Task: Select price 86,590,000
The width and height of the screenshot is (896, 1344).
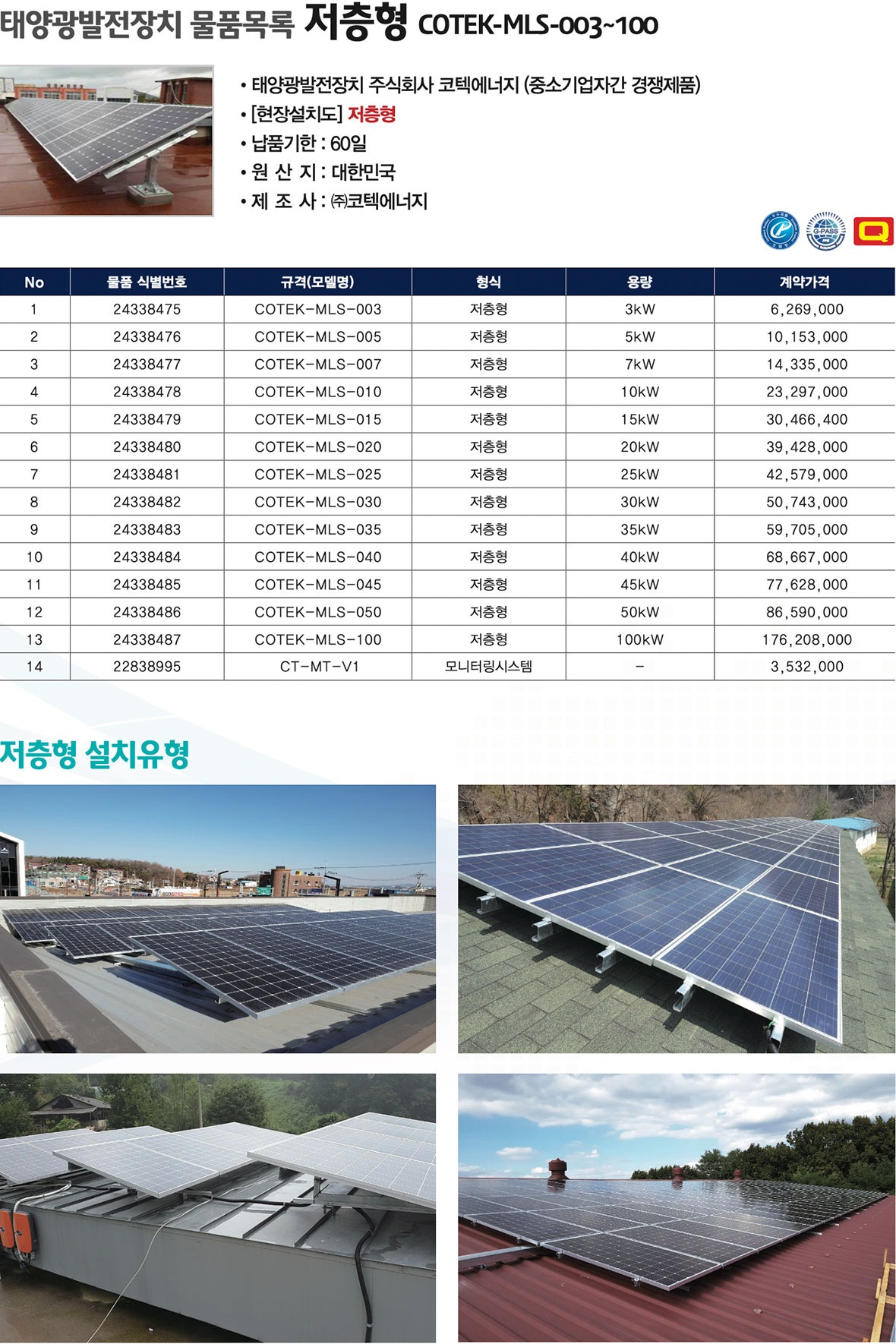Action: tap(807, 612)
